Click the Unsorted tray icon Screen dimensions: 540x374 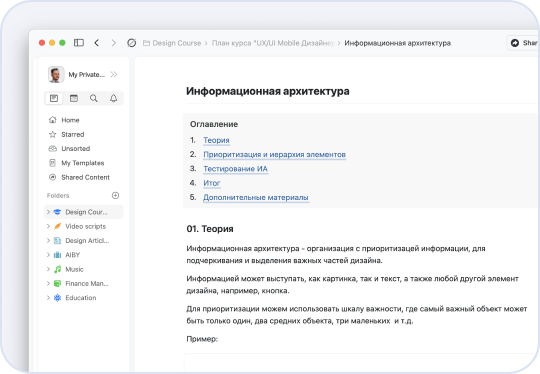(52, 148)
